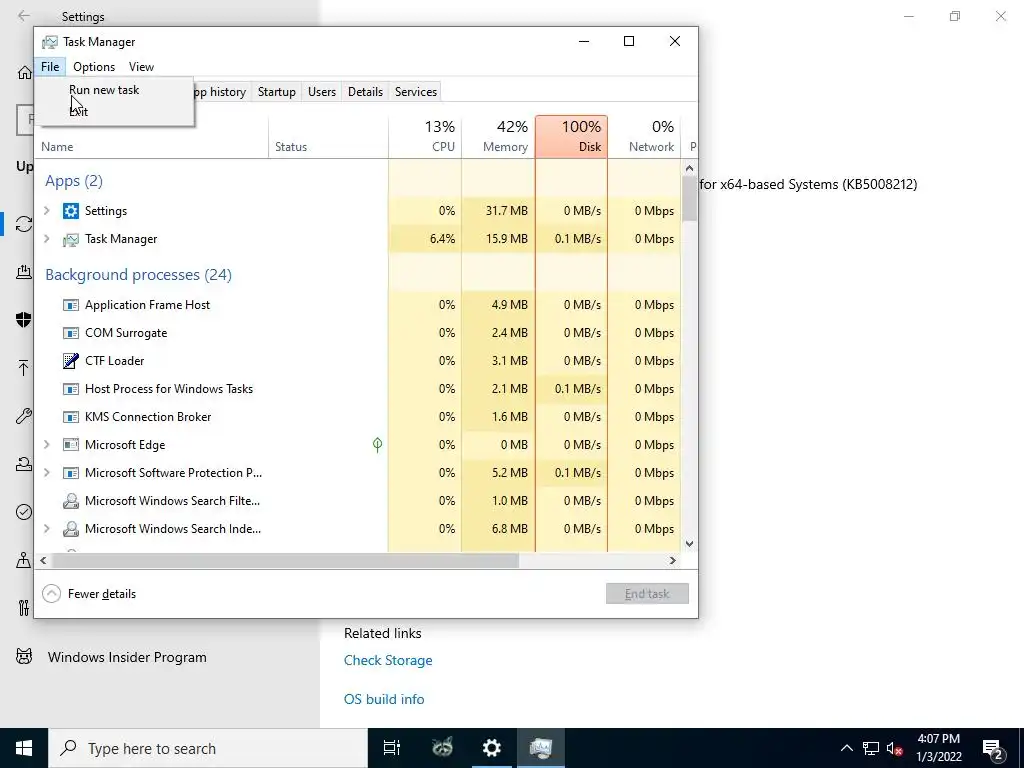Click the Microsoft Windows Search Filter icon
The image size is (1024, 768).
pos(71,501)
